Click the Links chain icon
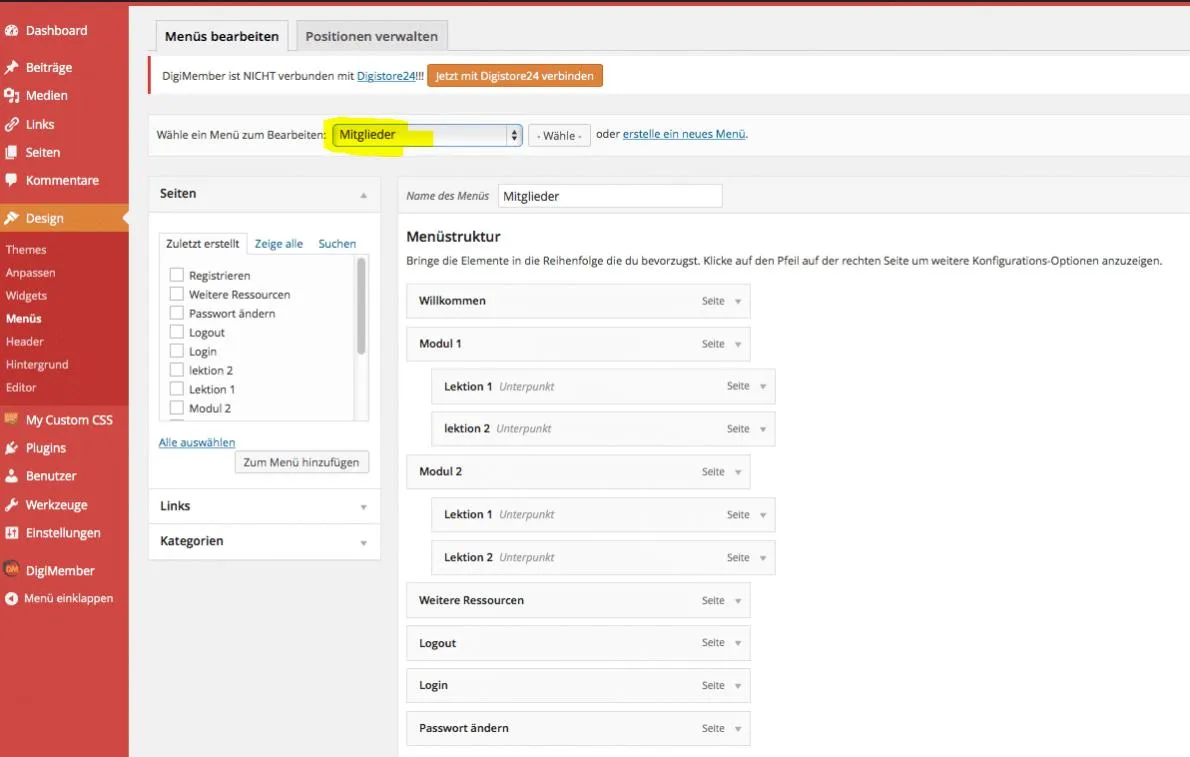Image resolution: width=1190 pixels, height=757 pixels. [x=11, y=125]
